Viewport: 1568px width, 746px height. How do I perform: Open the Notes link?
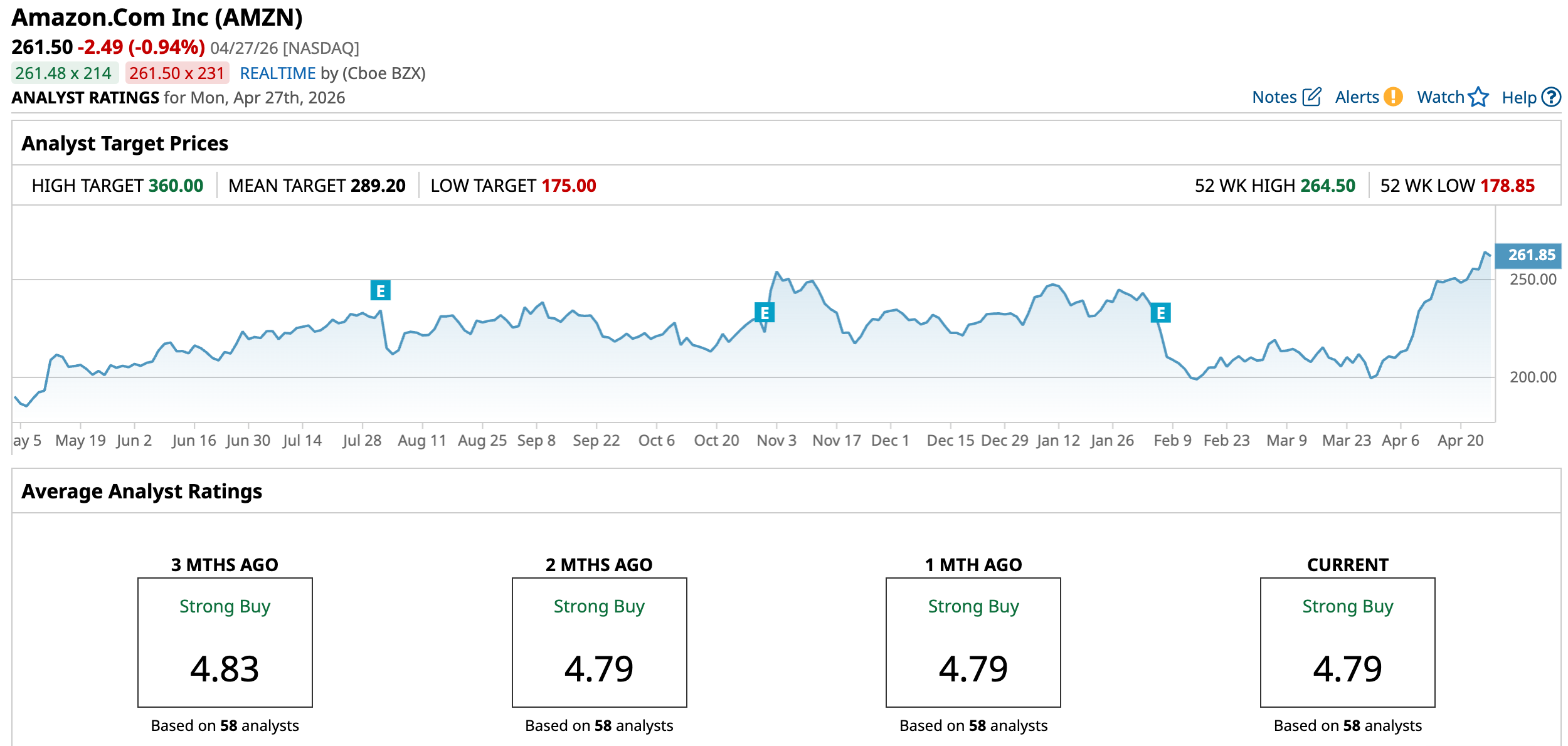coord(1274,97)
